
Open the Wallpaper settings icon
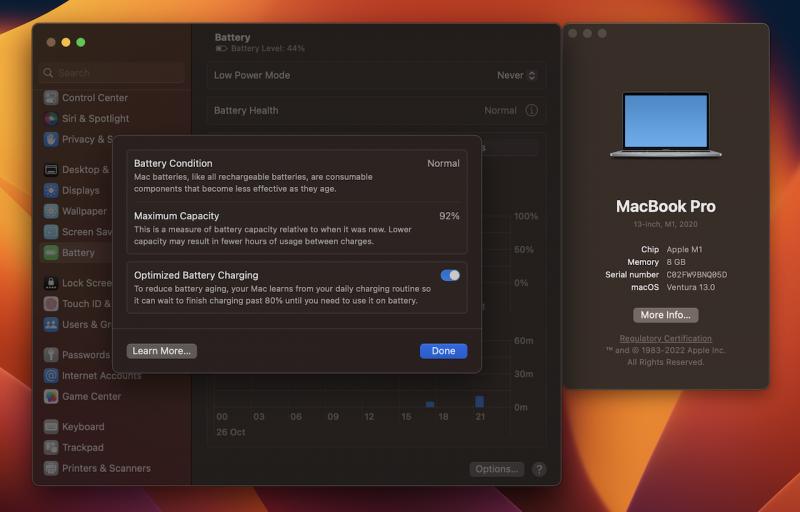[x=51, y=211]
